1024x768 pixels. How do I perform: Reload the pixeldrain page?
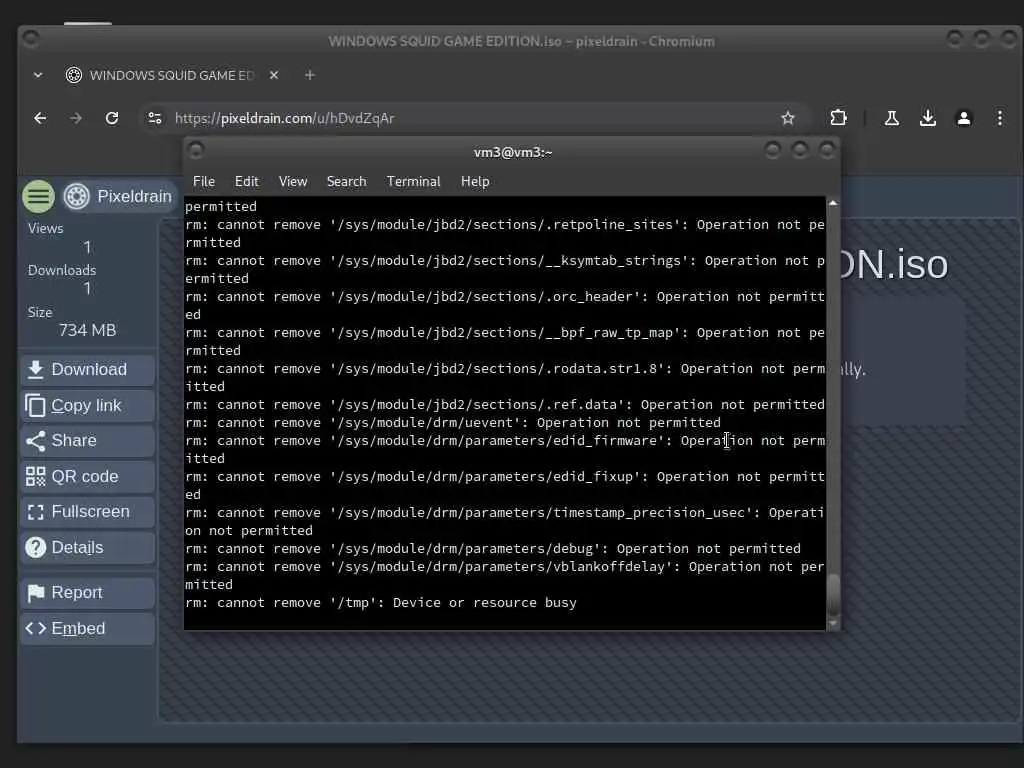pos(112,118)
